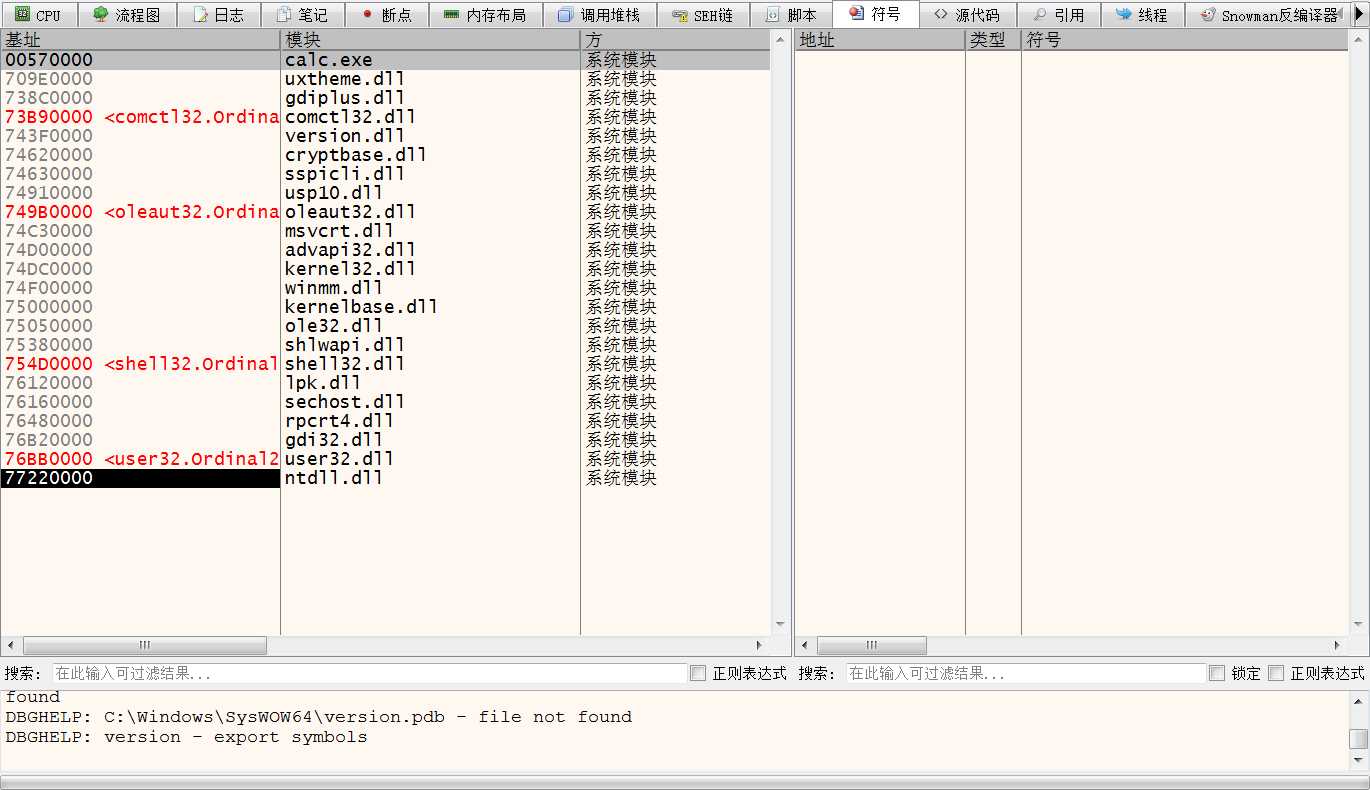Open the 流程图 graph tab
This screenshot has width=1370, height=790.
pos(126,14)
